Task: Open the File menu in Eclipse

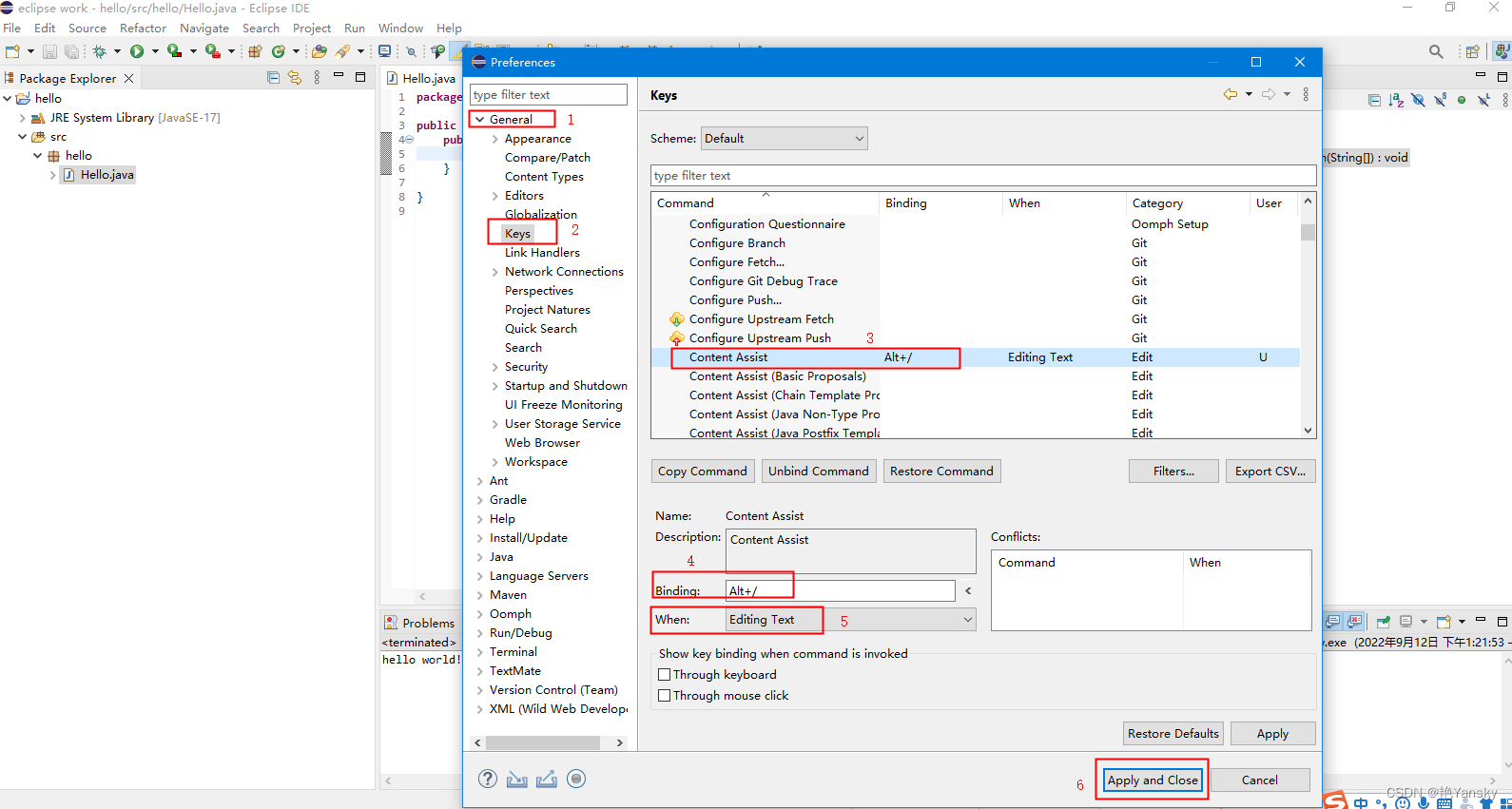Action: [12, 28]
